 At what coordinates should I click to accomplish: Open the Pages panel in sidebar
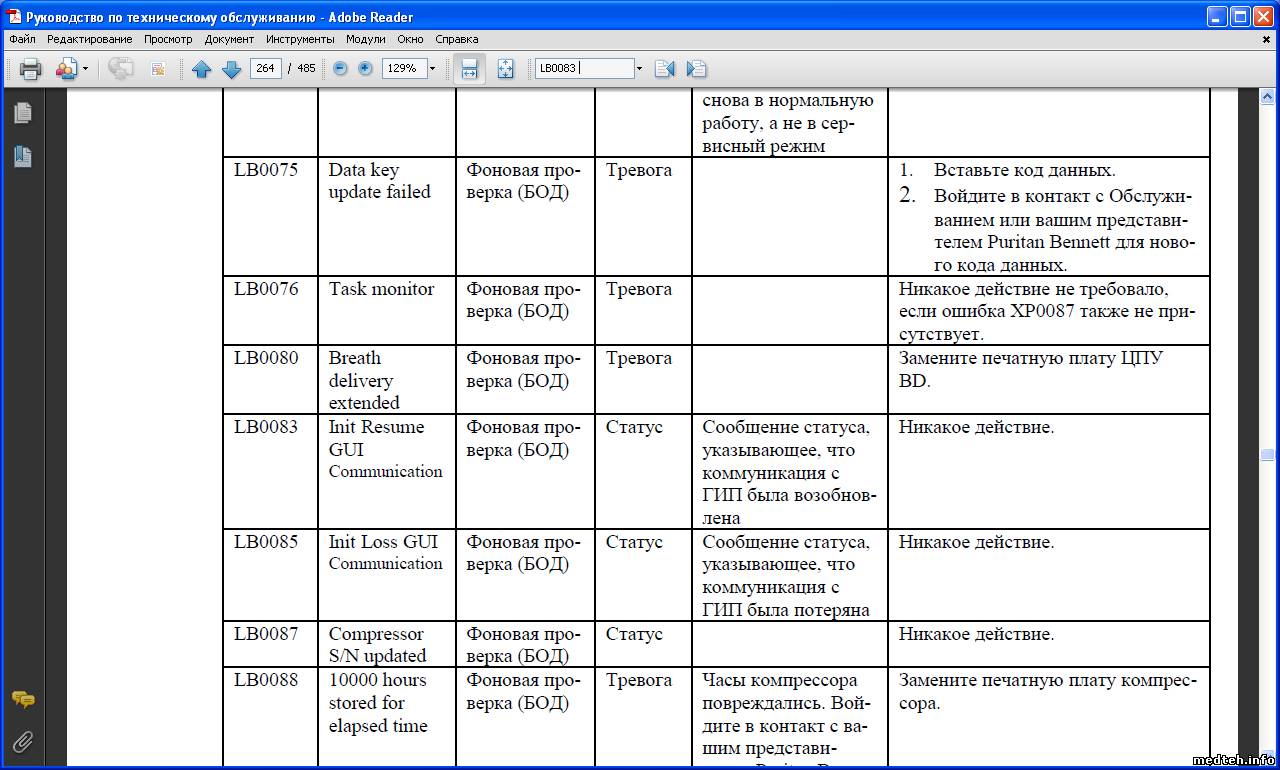(23, 113)
